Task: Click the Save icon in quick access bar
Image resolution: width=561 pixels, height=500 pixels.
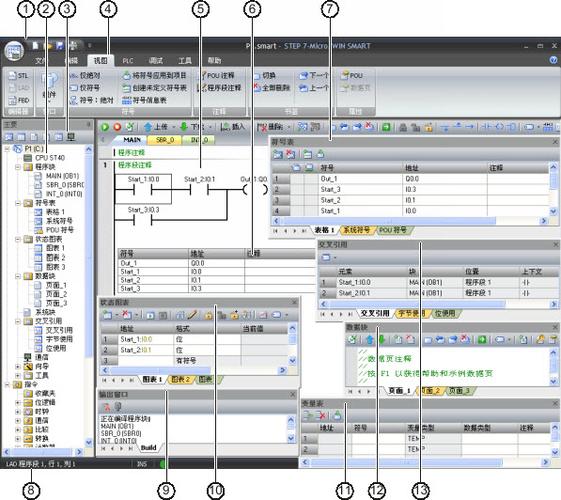Action: point(60,45)
